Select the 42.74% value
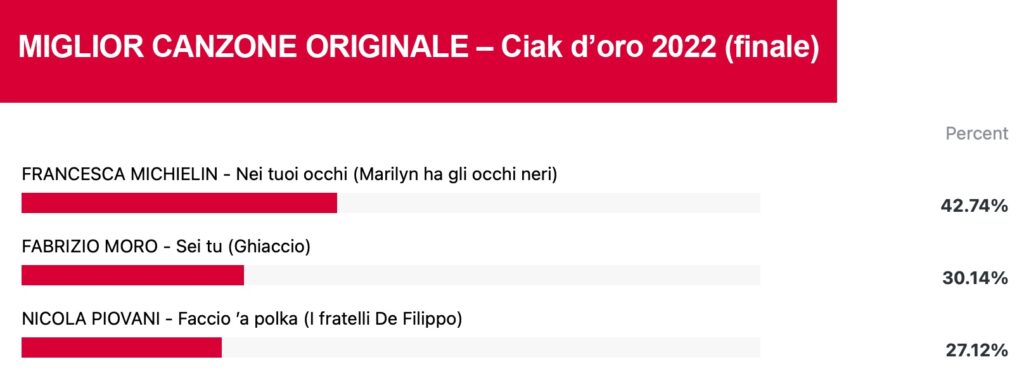 click(974, 207)
